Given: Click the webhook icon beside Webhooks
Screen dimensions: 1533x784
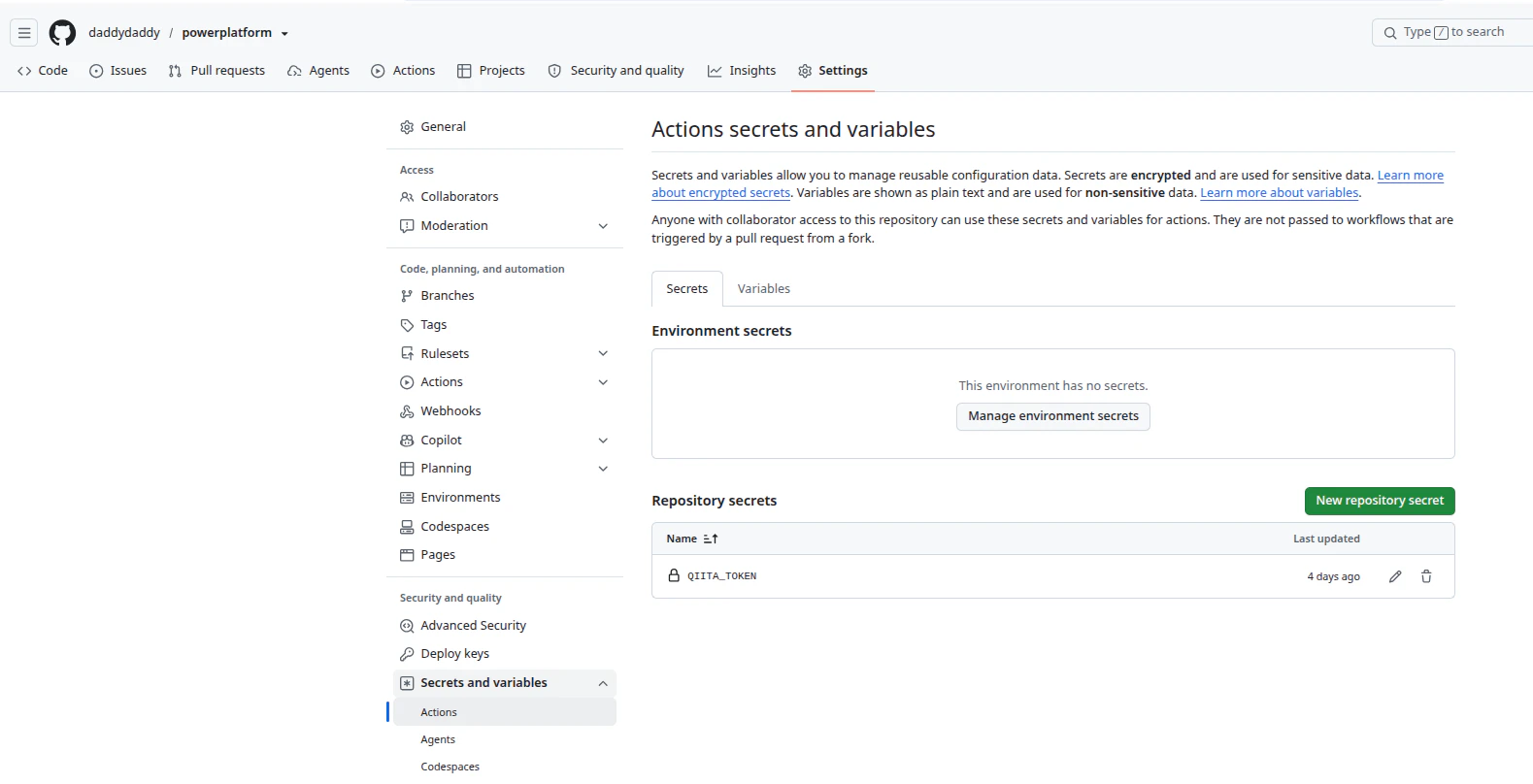Looking at the screenshot, I should point(407,411).
